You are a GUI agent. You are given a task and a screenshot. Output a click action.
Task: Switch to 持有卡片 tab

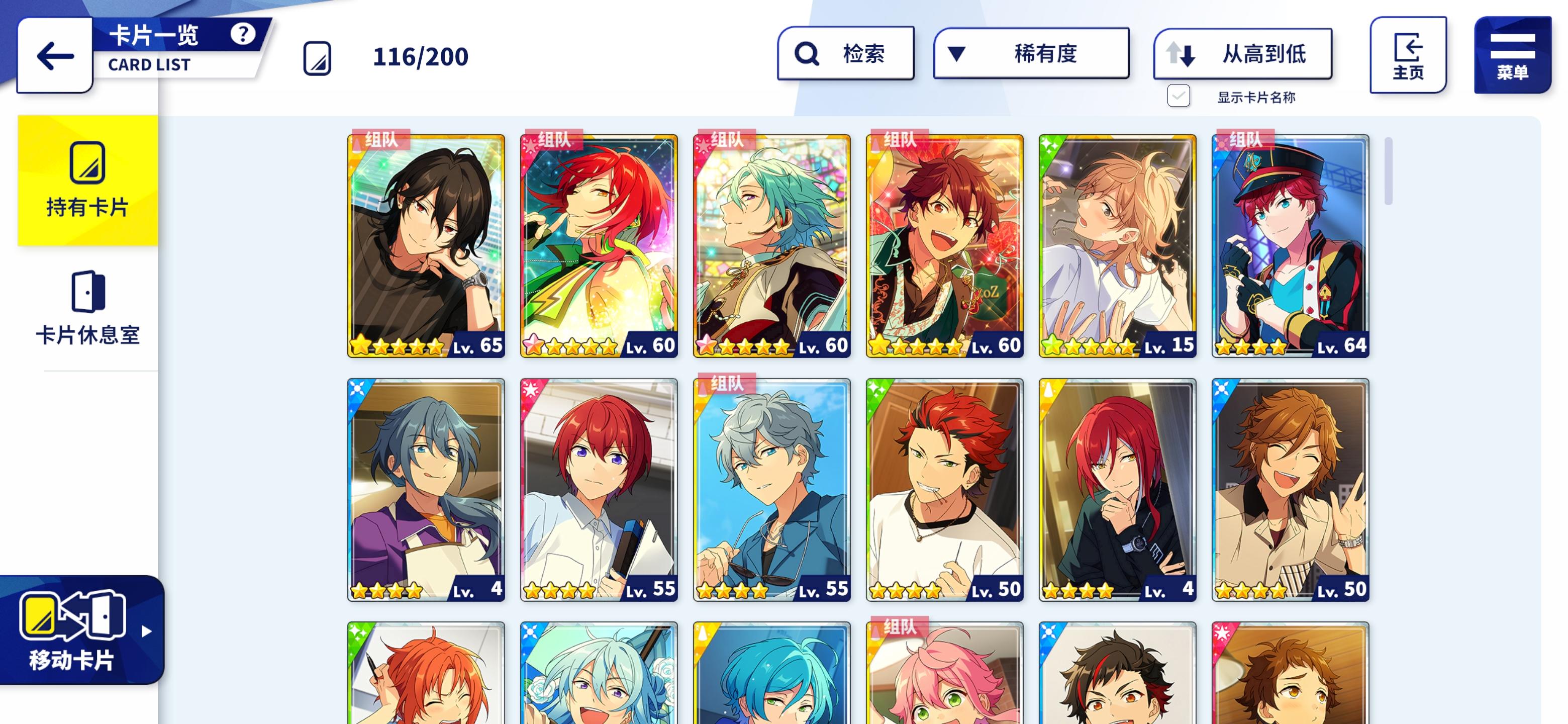point(87,180)
